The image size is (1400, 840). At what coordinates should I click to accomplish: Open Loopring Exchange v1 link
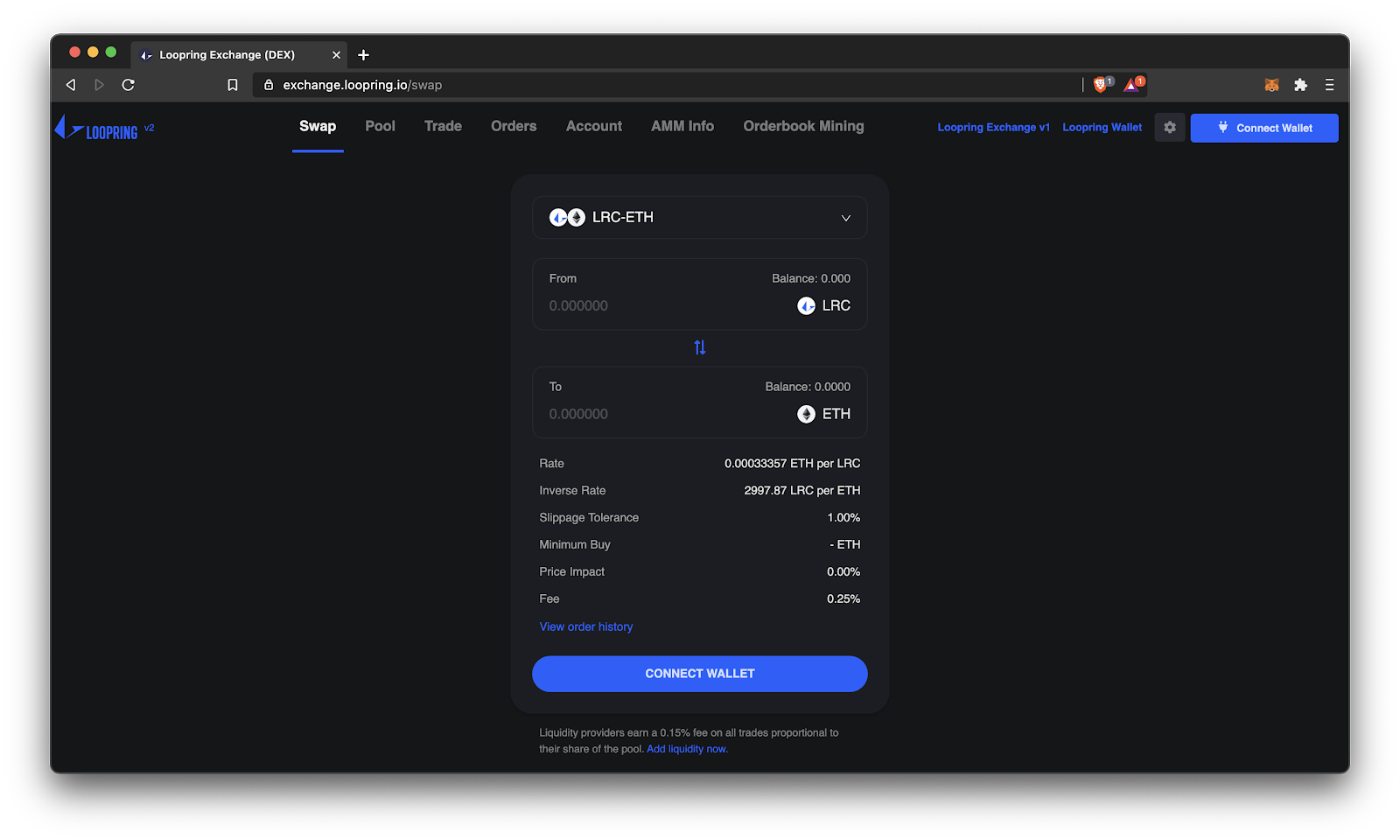tap(993, 128)
